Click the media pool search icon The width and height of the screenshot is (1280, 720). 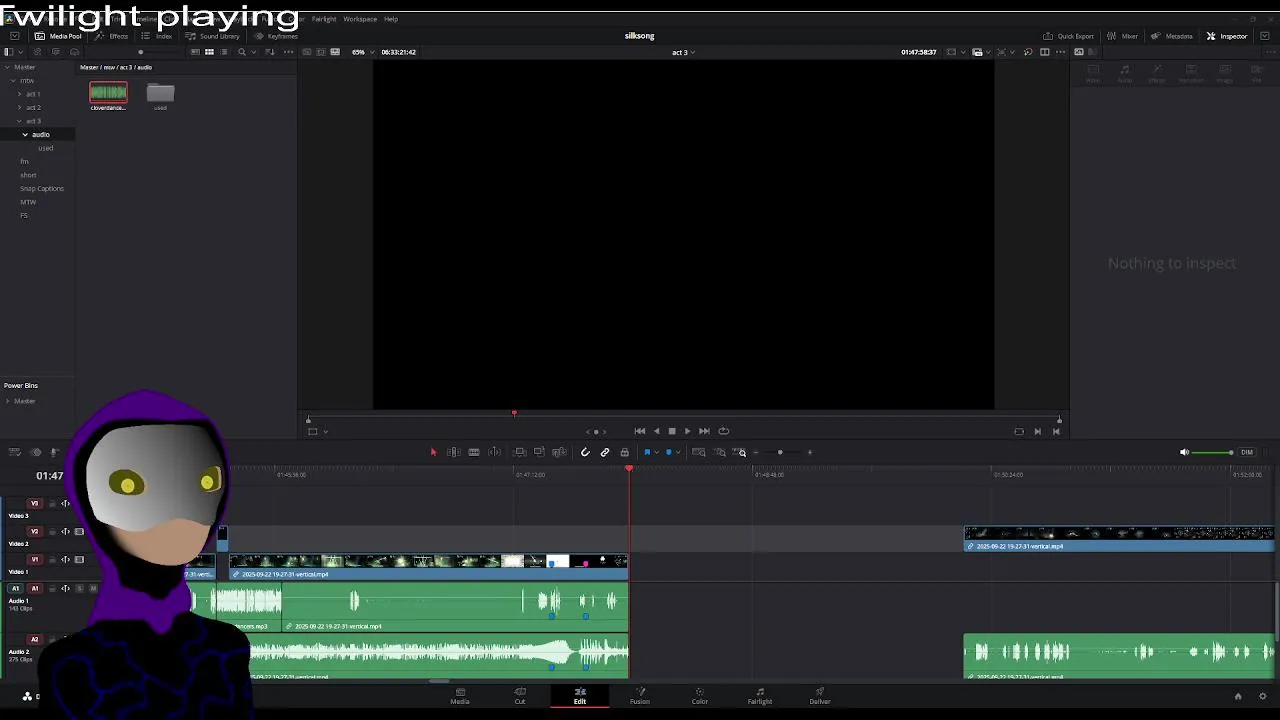[x=241, y=52]
